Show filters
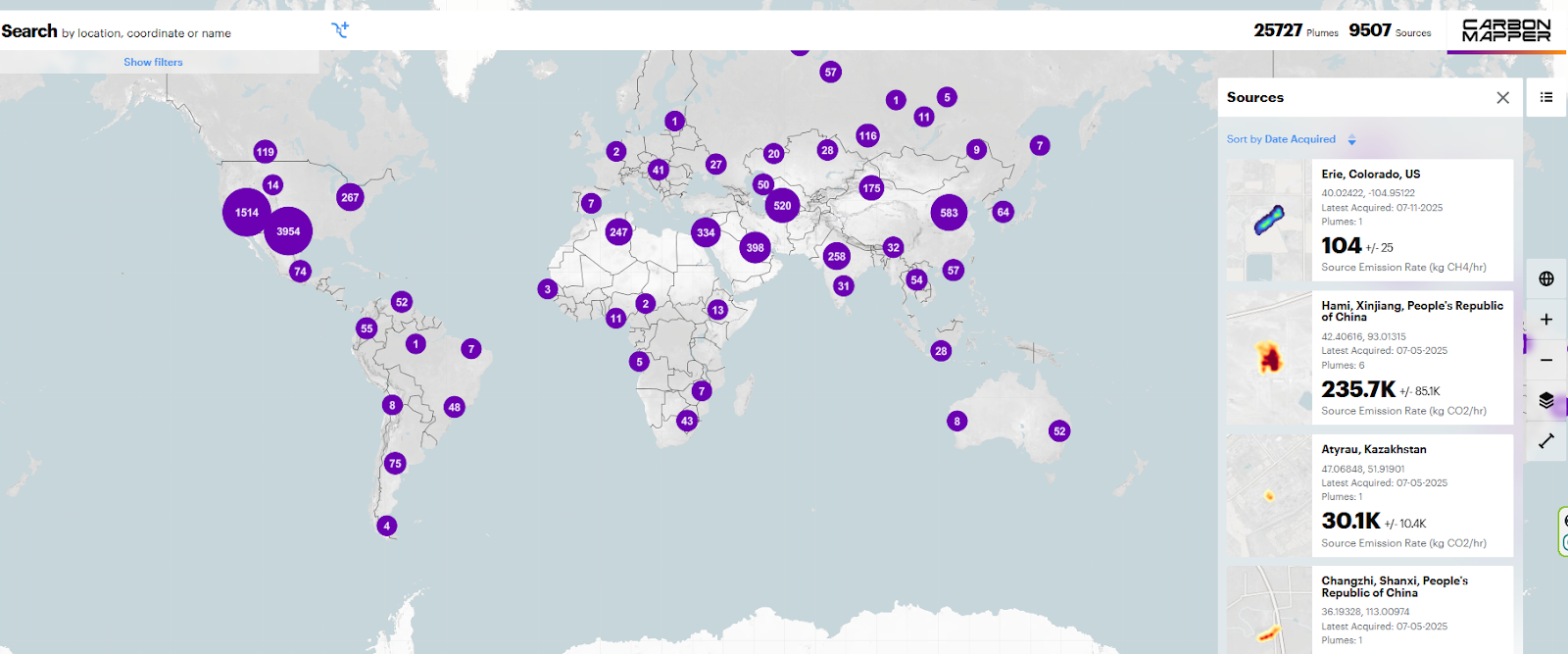 coord(153,62)
